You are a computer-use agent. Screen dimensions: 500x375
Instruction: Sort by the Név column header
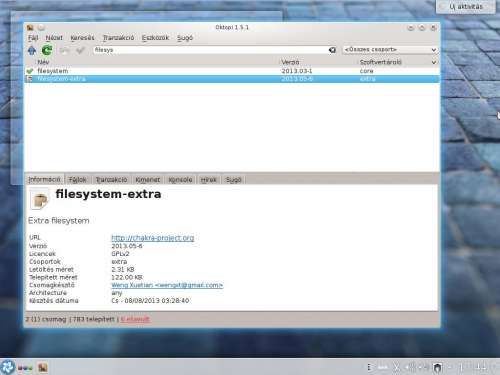click(43, 62)
